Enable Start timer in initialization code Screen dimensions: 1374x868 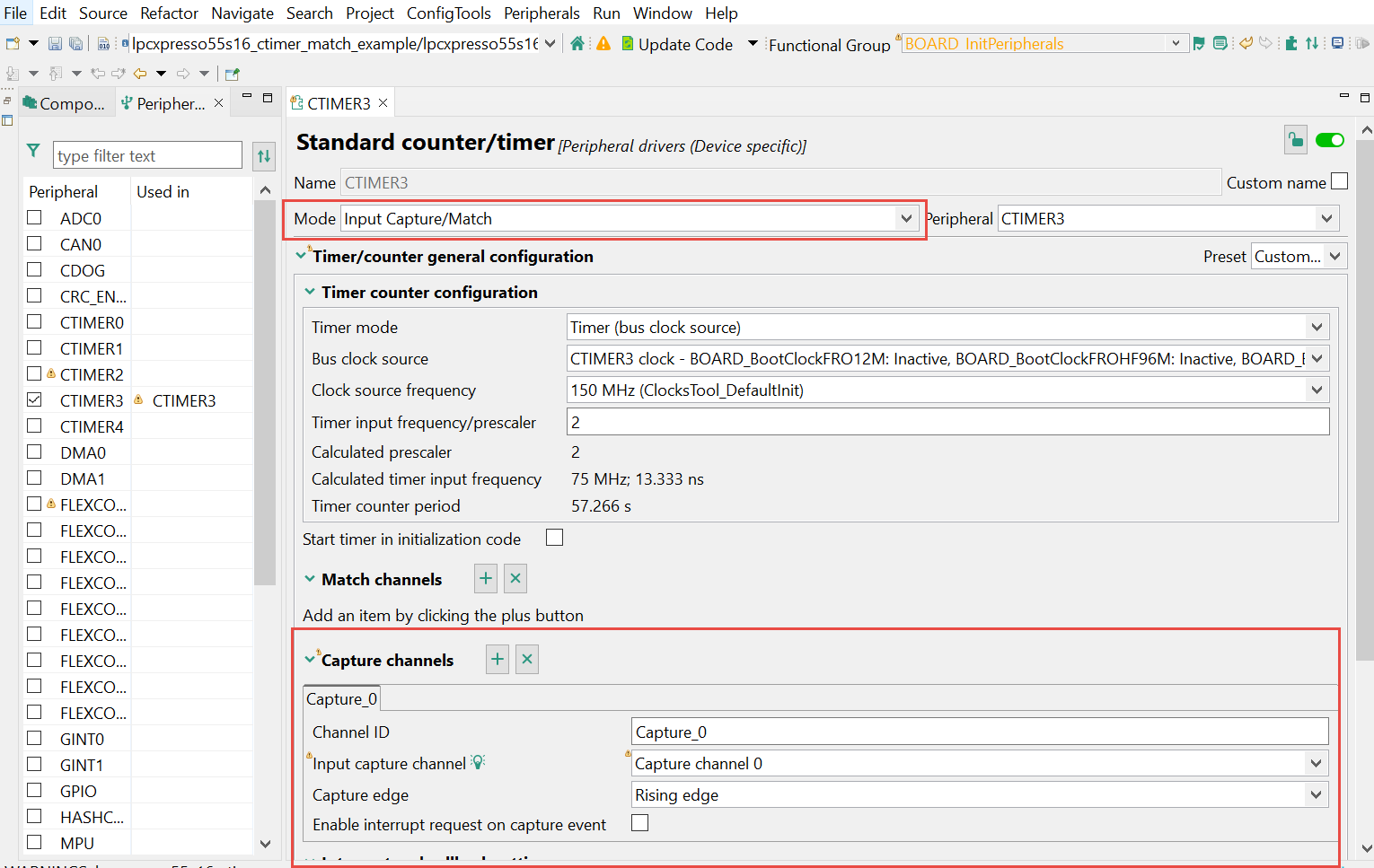555,538
